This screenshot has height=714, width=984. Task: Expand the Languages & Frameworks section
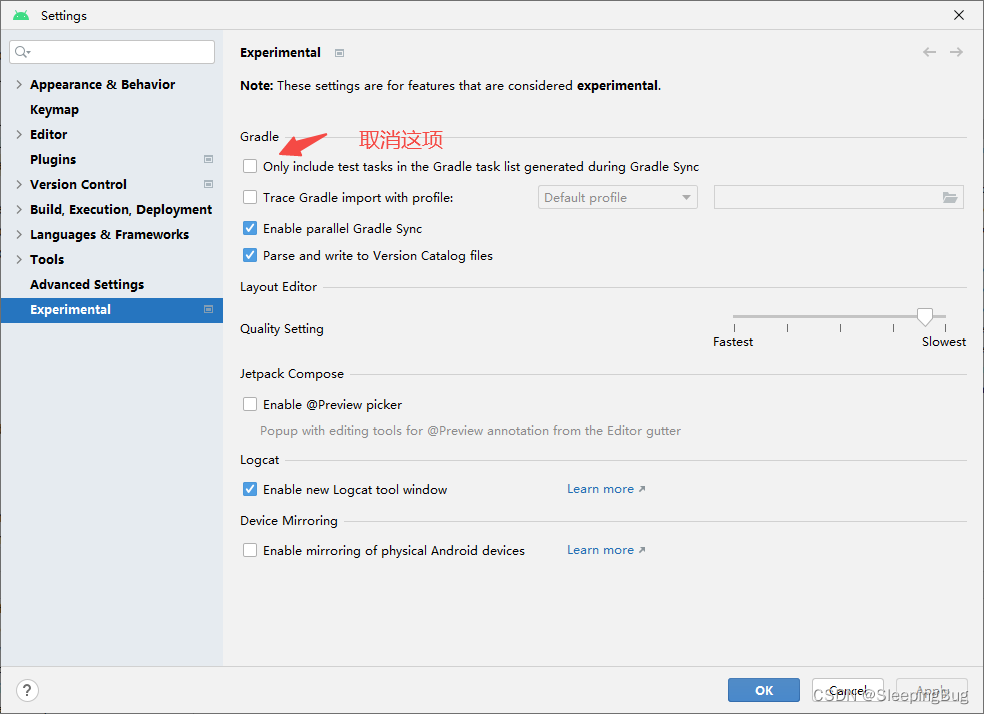[18, 234]
